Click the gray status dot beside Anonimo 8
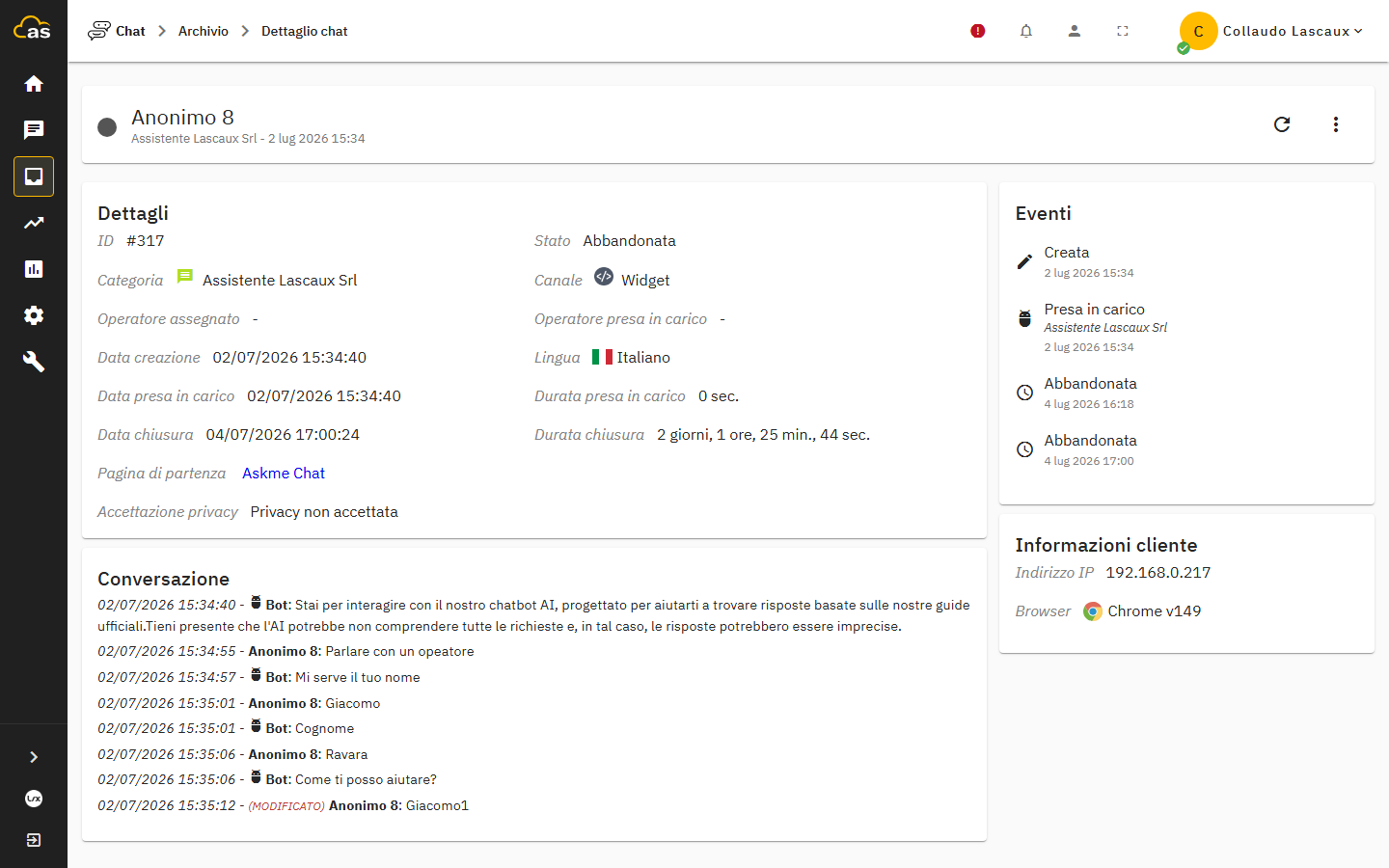 click(107, 126)
